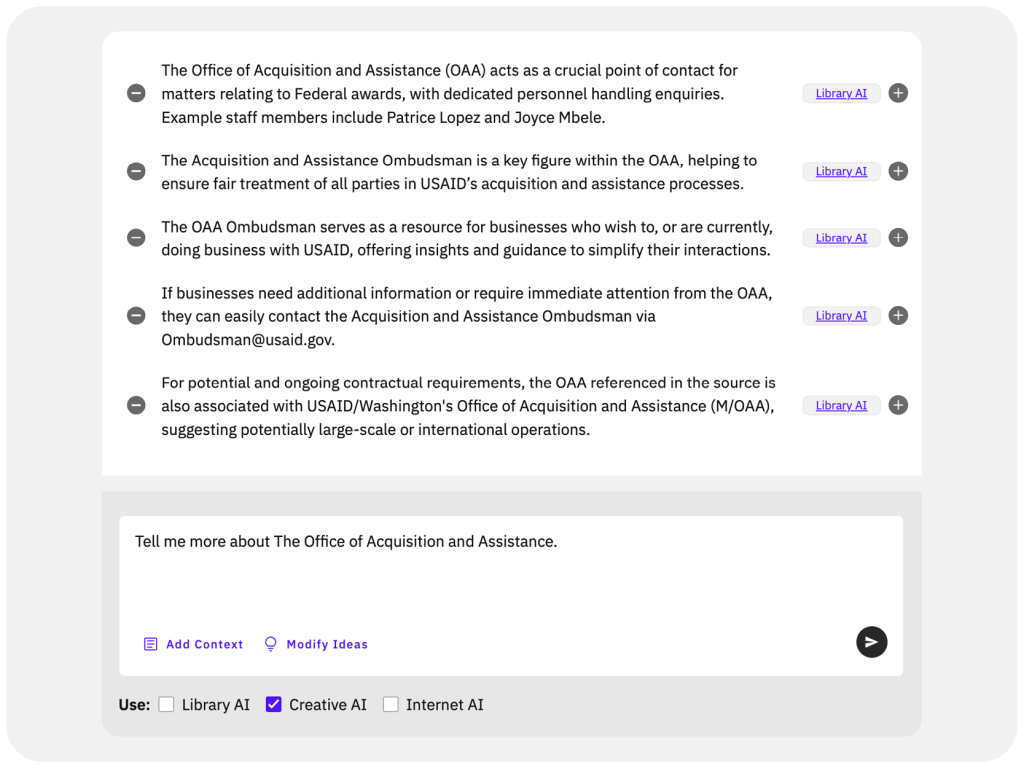The image size is (1024, 768).
Task: Click minus icon beside 'ensure fair treatment' idea
Action: click(x=136, y=171)
